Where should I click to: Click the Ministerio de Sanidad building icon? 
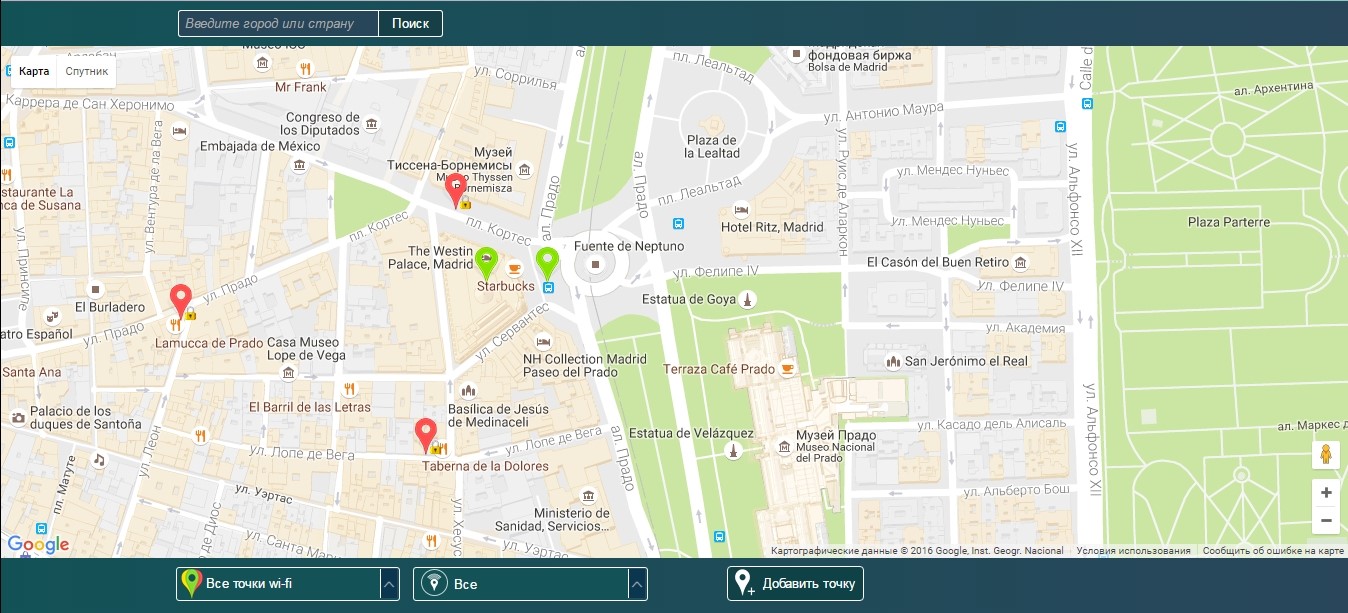click(x=588, y=496)
